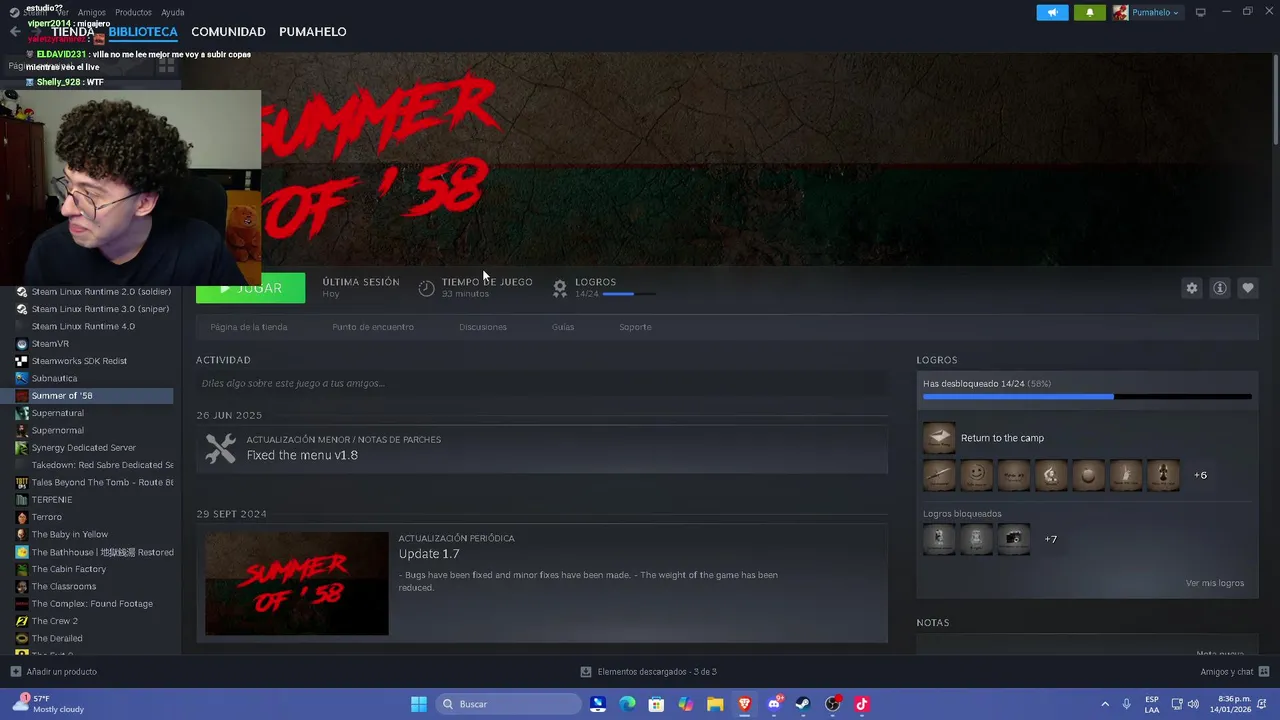1280x720 pixels.
Task: Click the activity comment input field
Action: [x=542, y=383]
